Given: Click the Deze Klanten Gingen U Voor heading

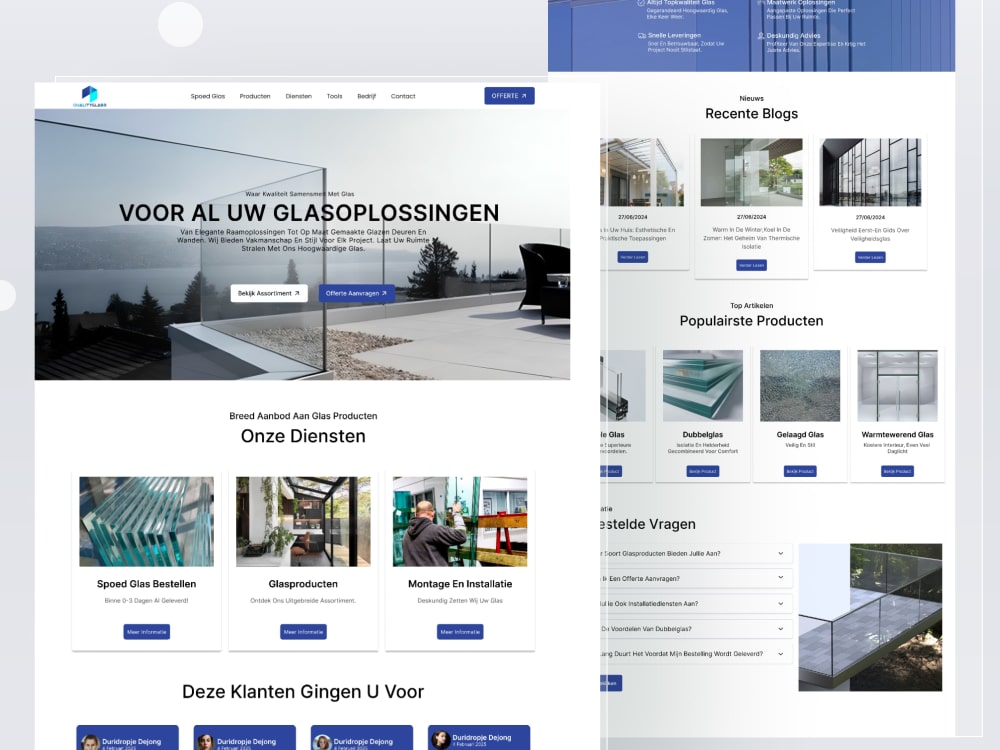Looking at the screenshot, I should pos(303,692).
